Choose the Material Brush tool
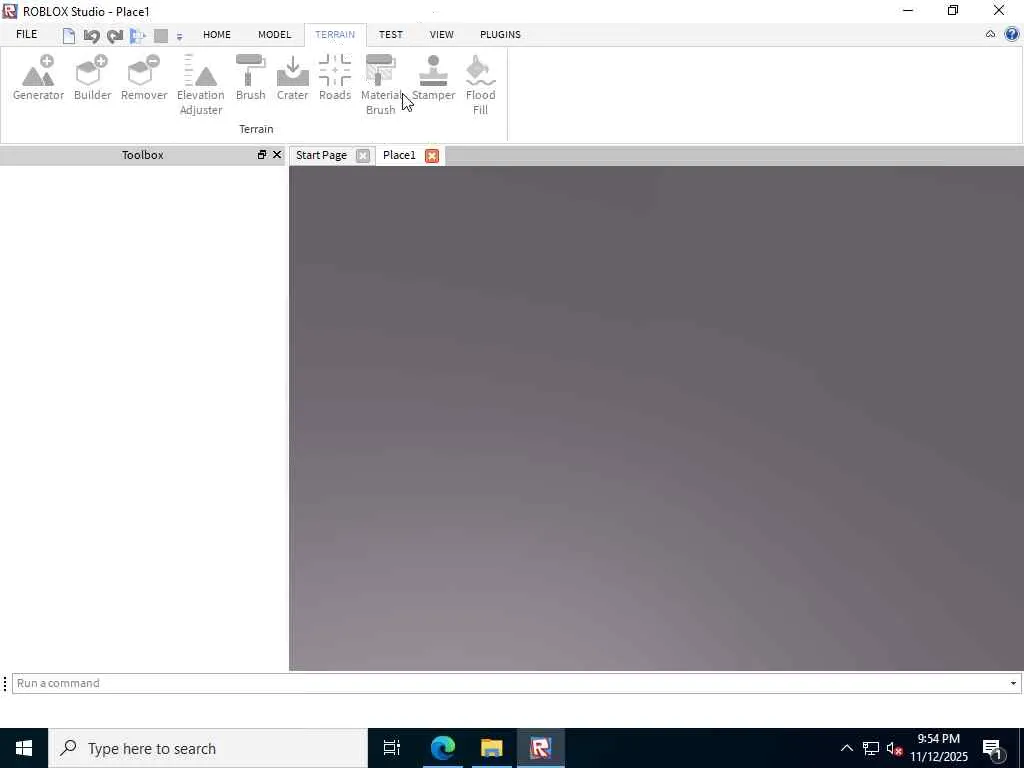The image size is (1024, 768). pyautogui.click(x=381, y=85)
